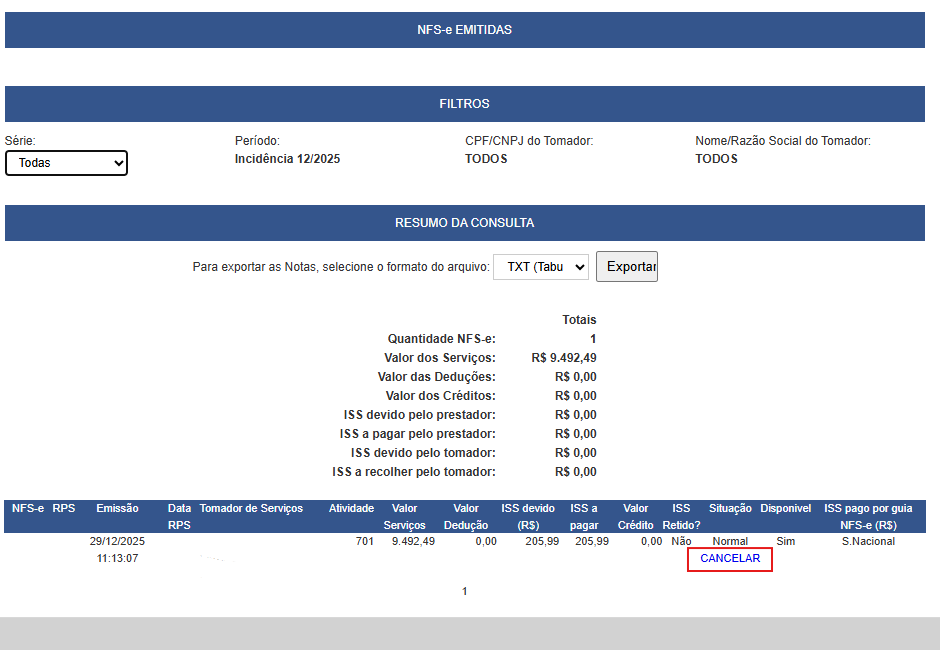
Task: Go to page 1 of results
Action: (x=465, y=592)
